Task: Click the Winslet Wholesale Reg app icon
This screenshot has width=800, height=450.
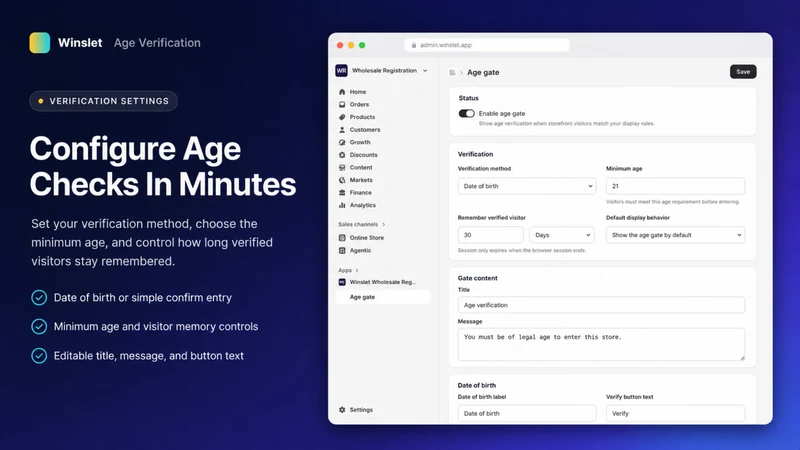Action: tap(342, 282)
